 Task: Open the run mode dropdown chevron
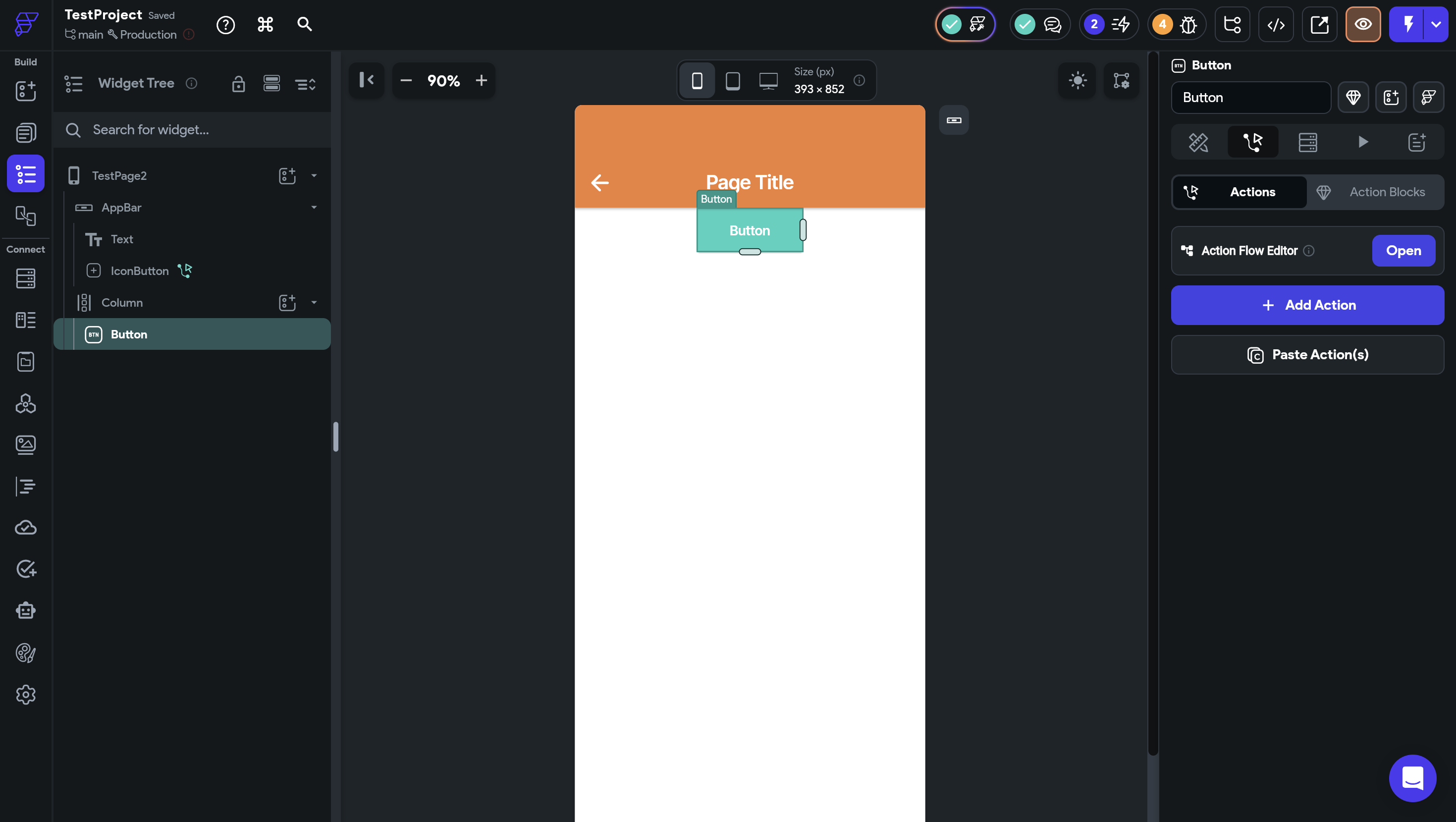pos(1436,24)
